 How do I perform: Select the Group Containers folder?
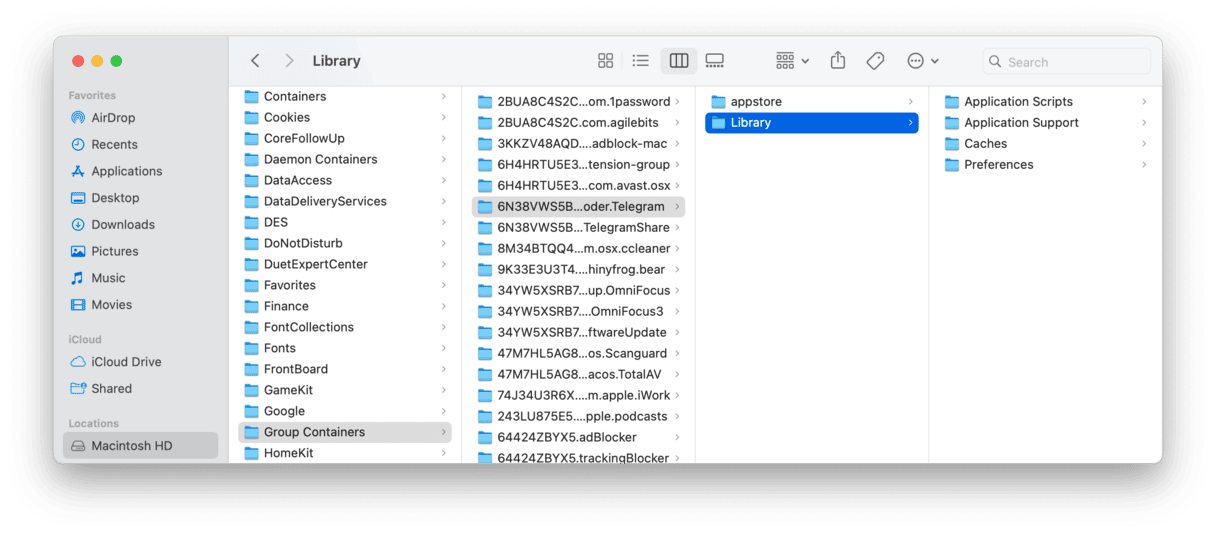coord(345,433)
